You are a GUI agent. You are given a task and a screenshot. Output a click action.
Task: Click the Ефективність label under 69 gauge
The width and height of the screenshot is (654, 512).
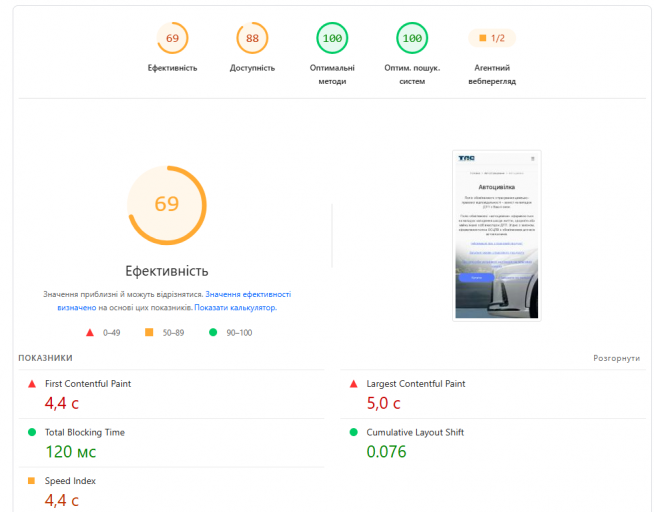point(172,68)
